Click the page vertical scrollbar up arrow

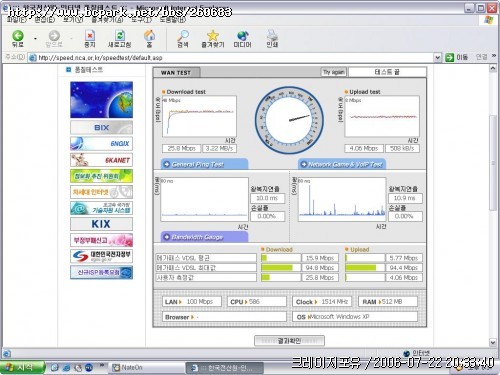tap(493, 68)
